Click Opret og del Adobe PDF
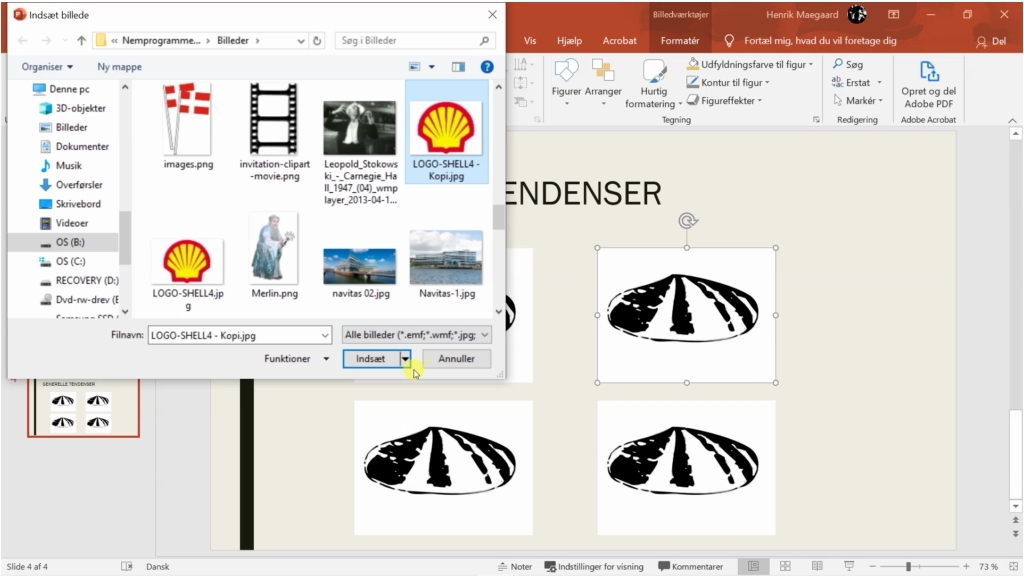This screenshot has height=577, width=1024. (x=928, y=84)
